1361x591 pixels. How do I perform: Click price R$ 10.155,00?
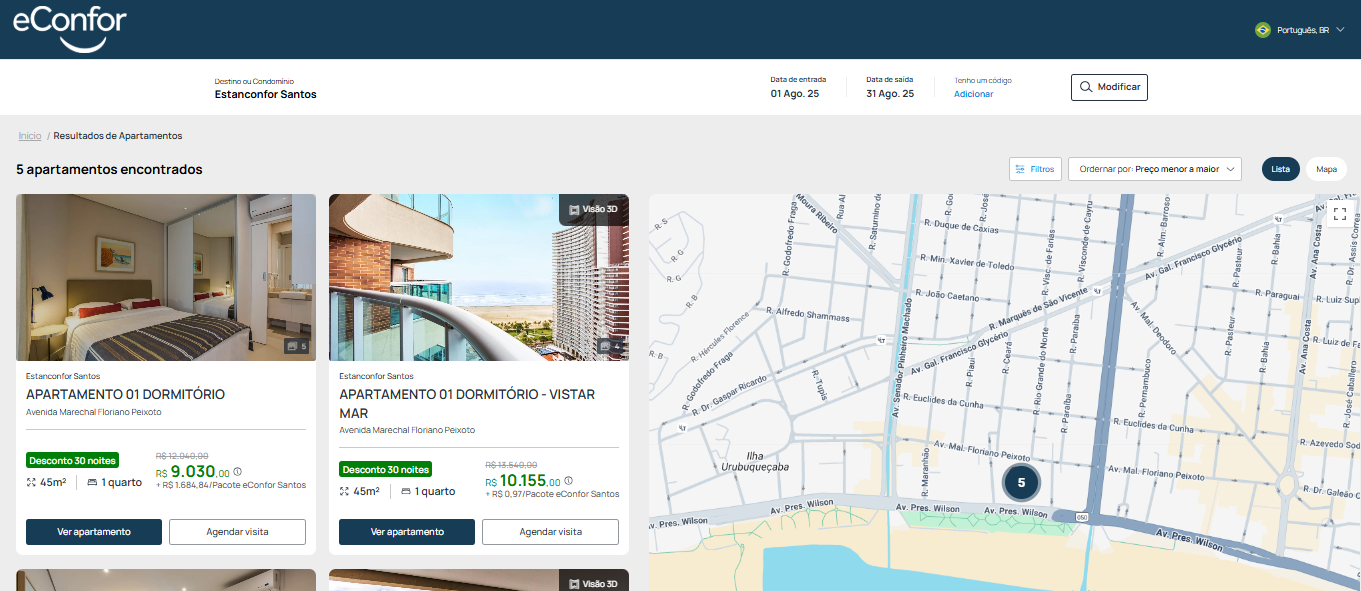pyautogui.click(x=523, y=481)
